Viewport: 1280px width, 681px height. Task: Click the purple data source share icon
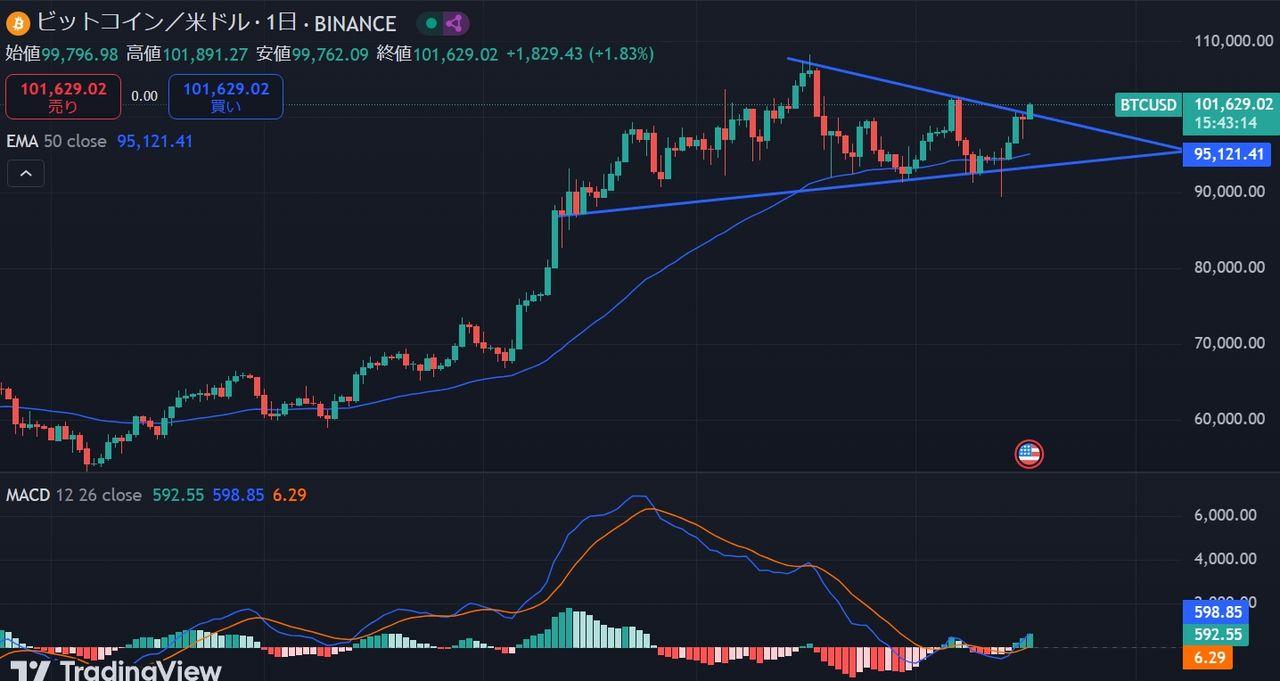pos(453,23)
